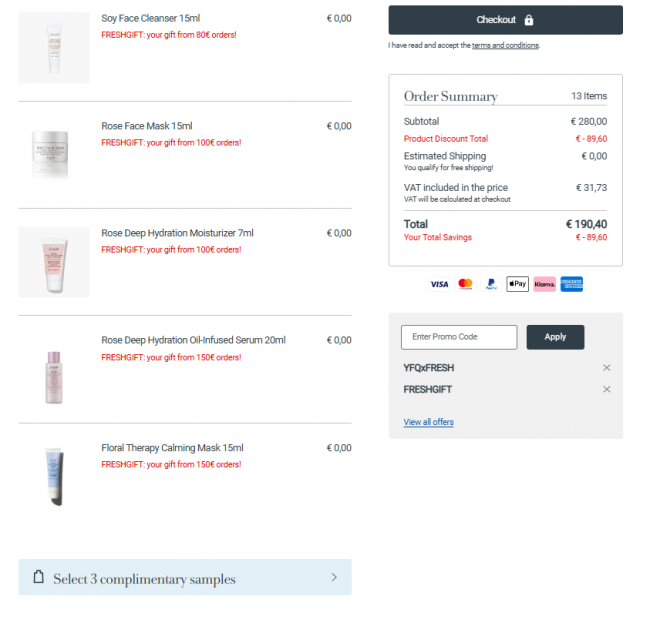Expand Select 3 complimentary samples chevron
650x636 pixels.
(x=334, y=577)
